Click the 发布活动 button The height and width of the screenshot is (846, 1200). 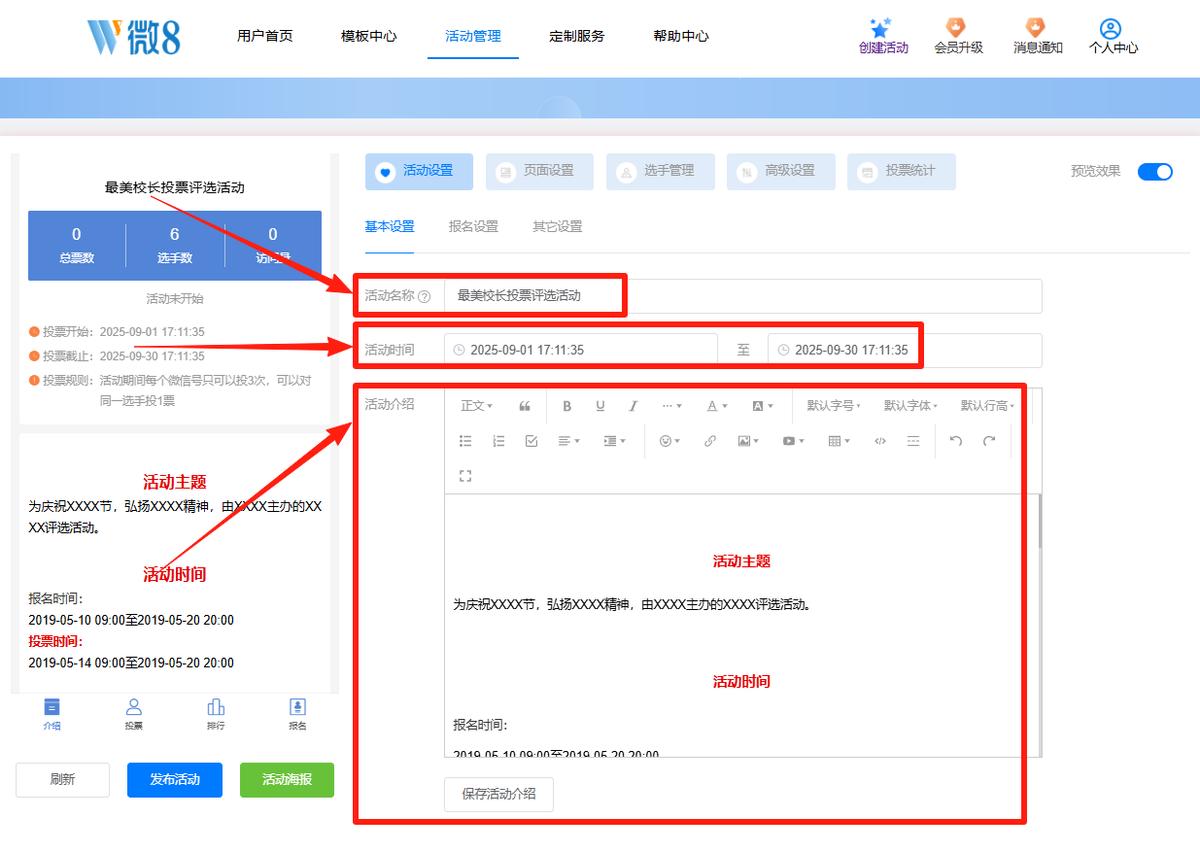pyautogui.click(x=175, y=780)
